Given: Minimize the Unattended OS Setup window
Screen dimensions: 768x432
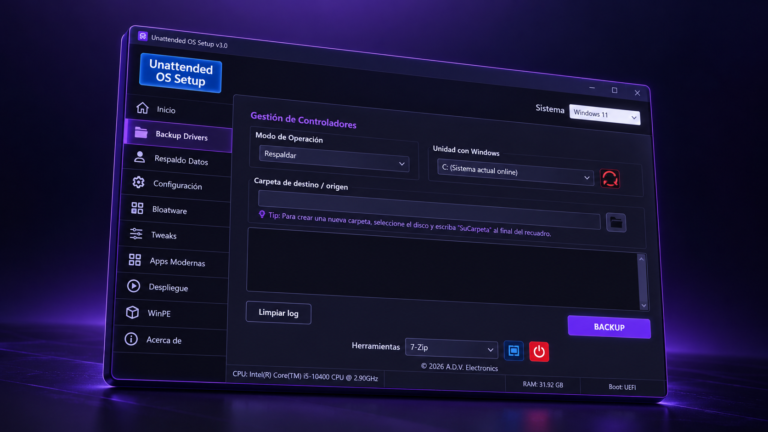Looking at the screenshot, I should point(592,88).
